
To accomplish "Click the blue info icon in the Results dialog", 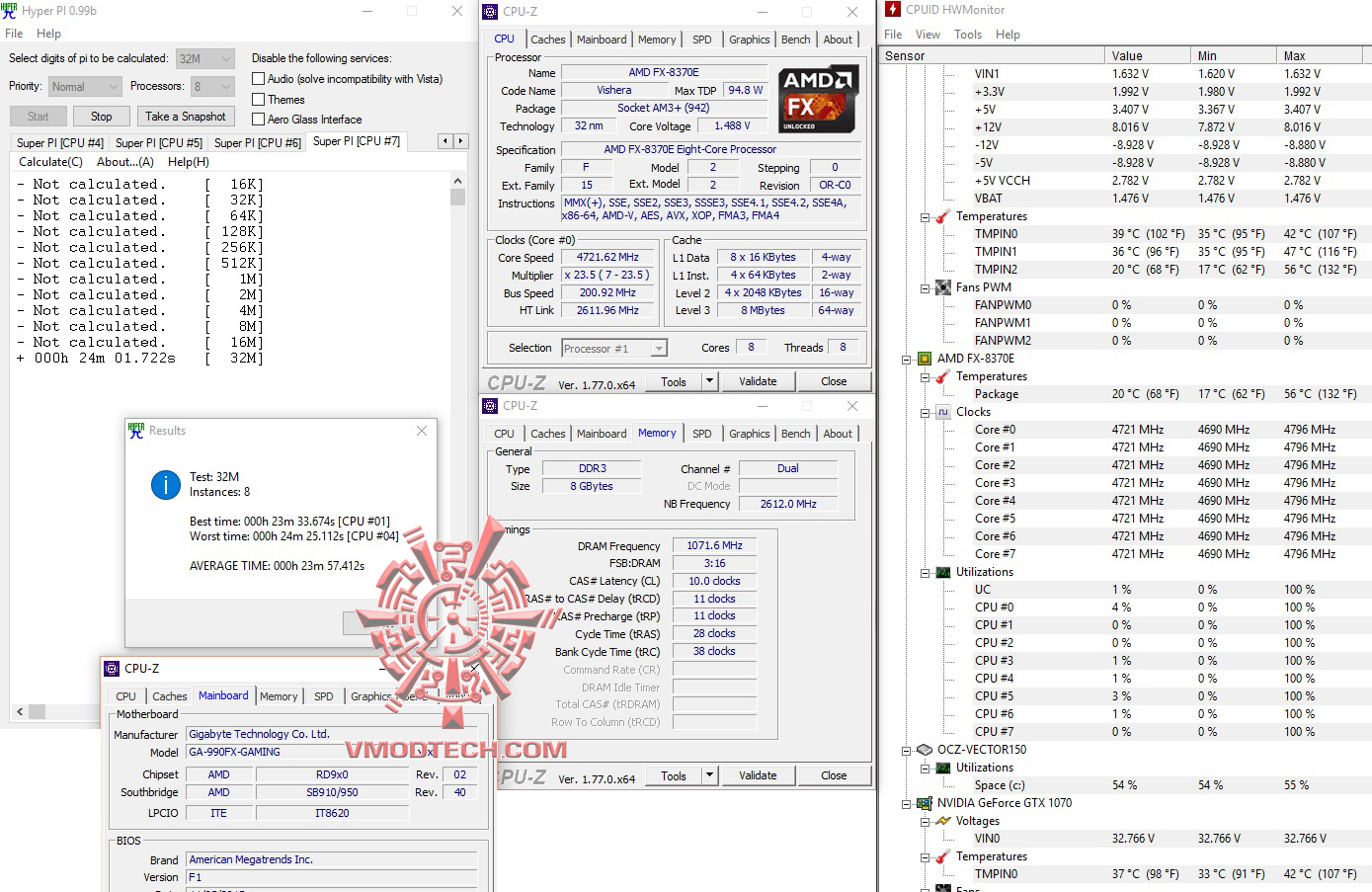I will point(165,485).
